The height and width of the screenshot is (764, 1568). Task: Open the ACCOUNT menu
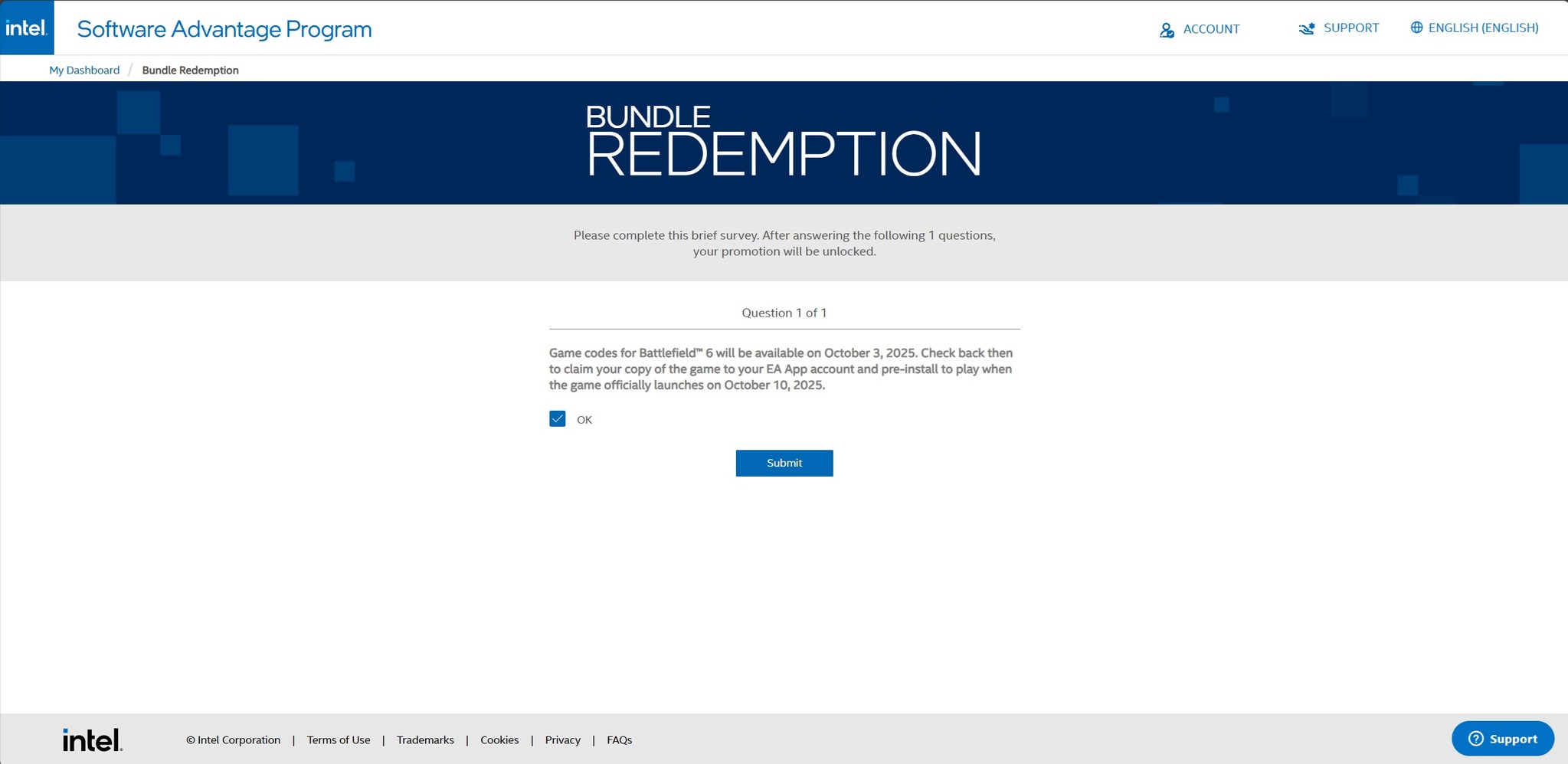point(1200,29)
